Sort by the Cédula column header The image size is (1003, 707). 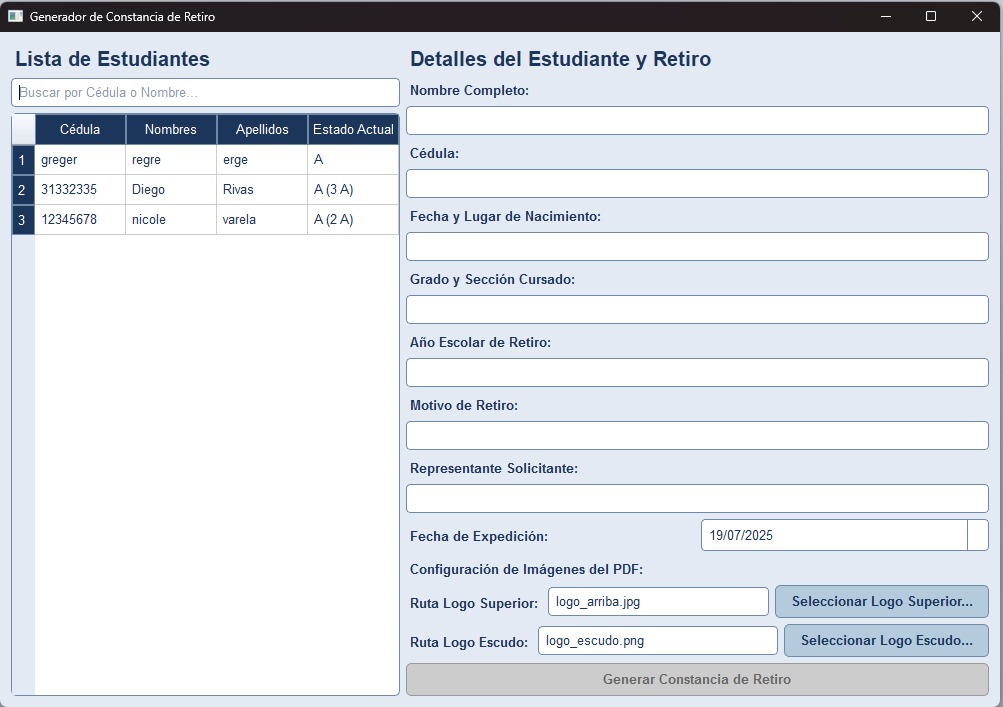point(80,129)
